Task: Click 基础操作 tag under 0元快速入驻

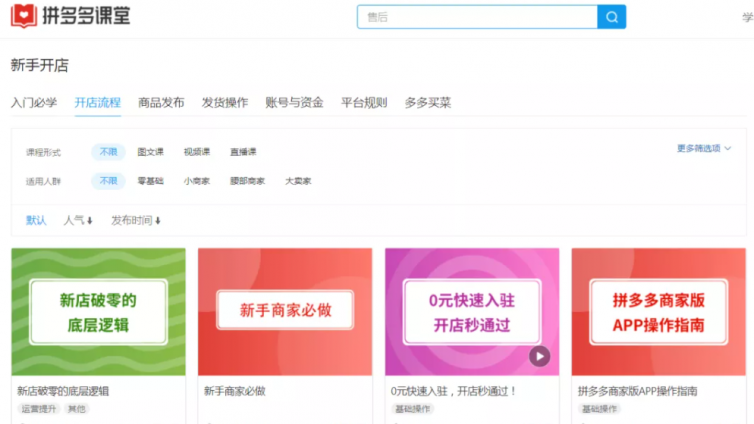Action: pos(413,409)
